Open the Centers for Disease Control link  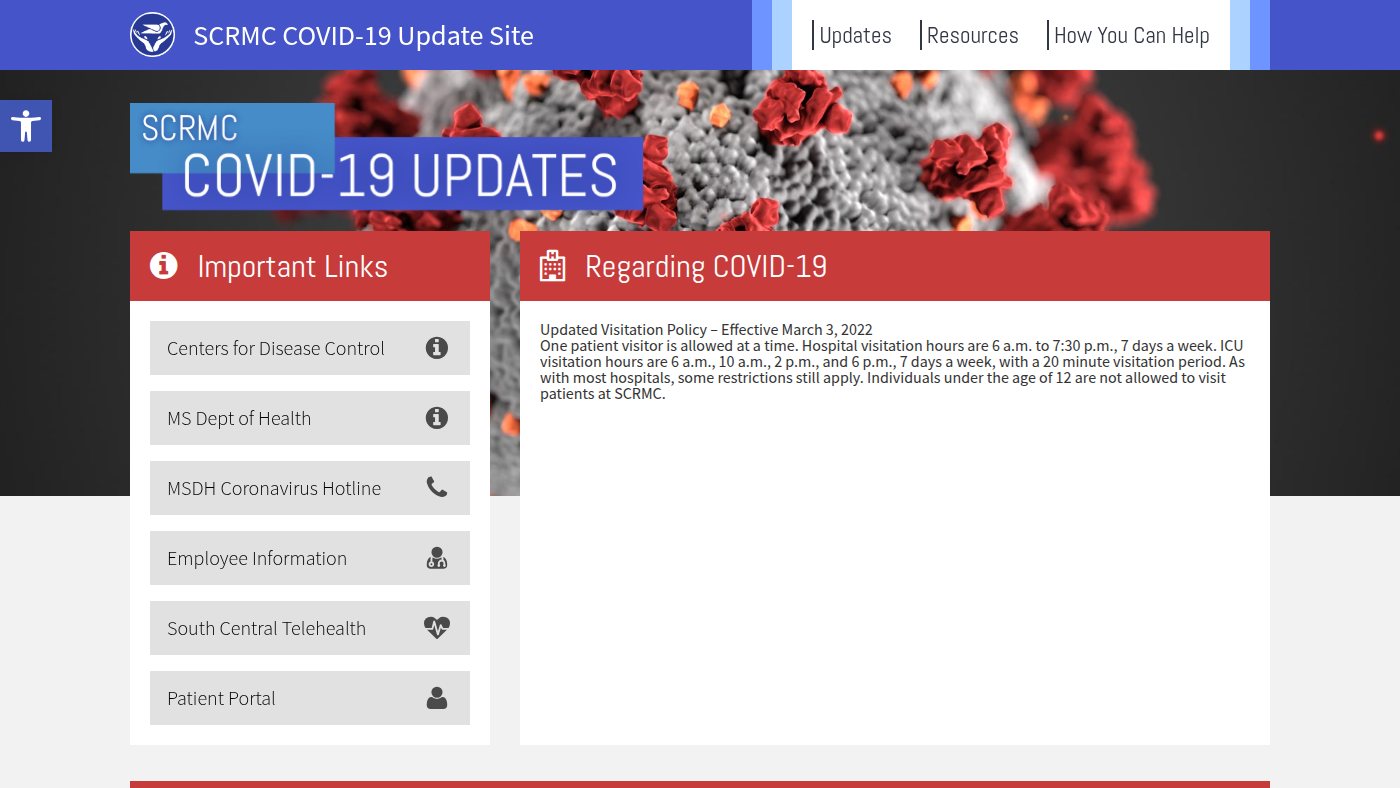click(x=310, y=348)
